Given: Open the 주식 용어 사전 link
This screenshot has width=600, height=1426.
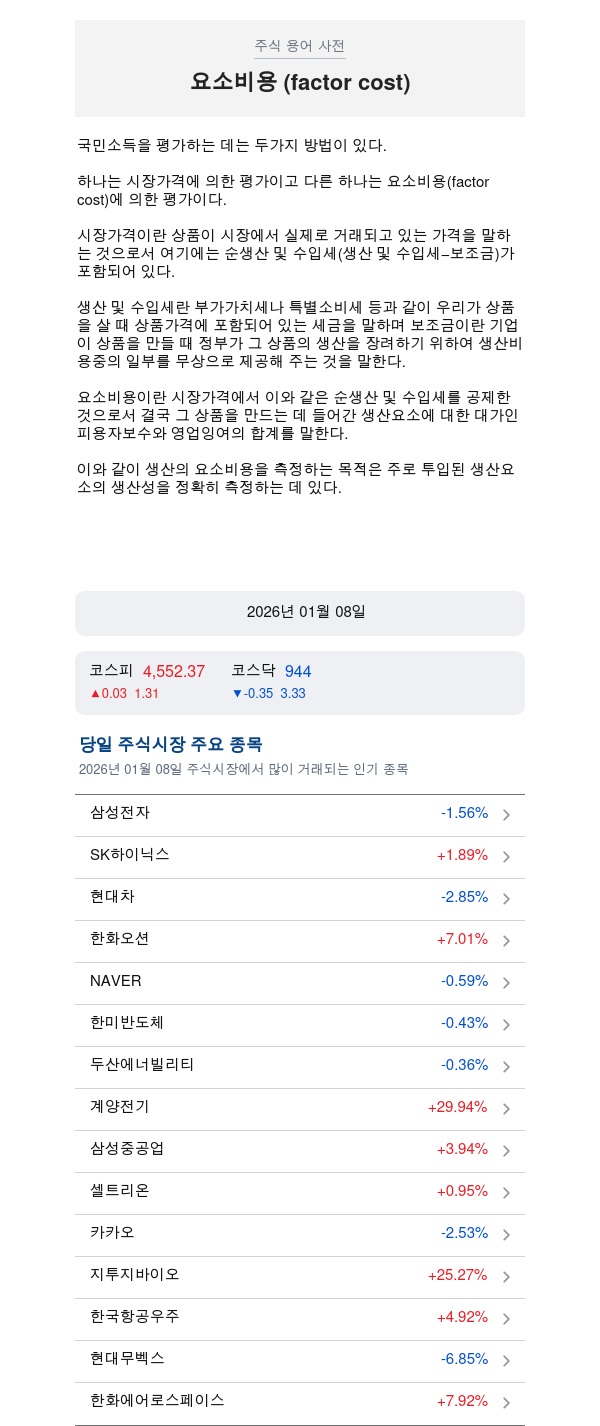Looking at the screenshot, I should coord(299,46).
